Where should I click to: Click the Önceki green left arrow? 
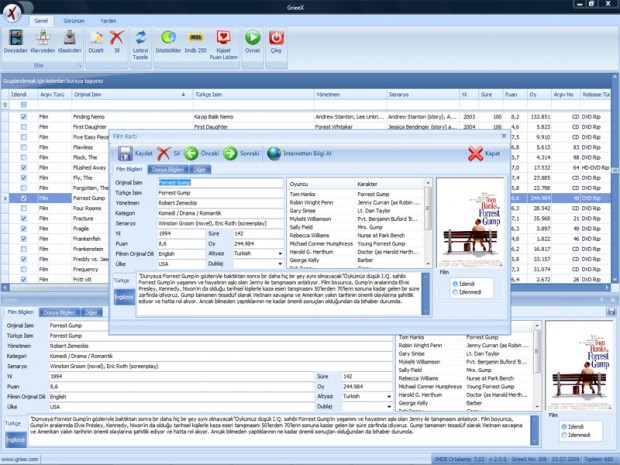191,153
